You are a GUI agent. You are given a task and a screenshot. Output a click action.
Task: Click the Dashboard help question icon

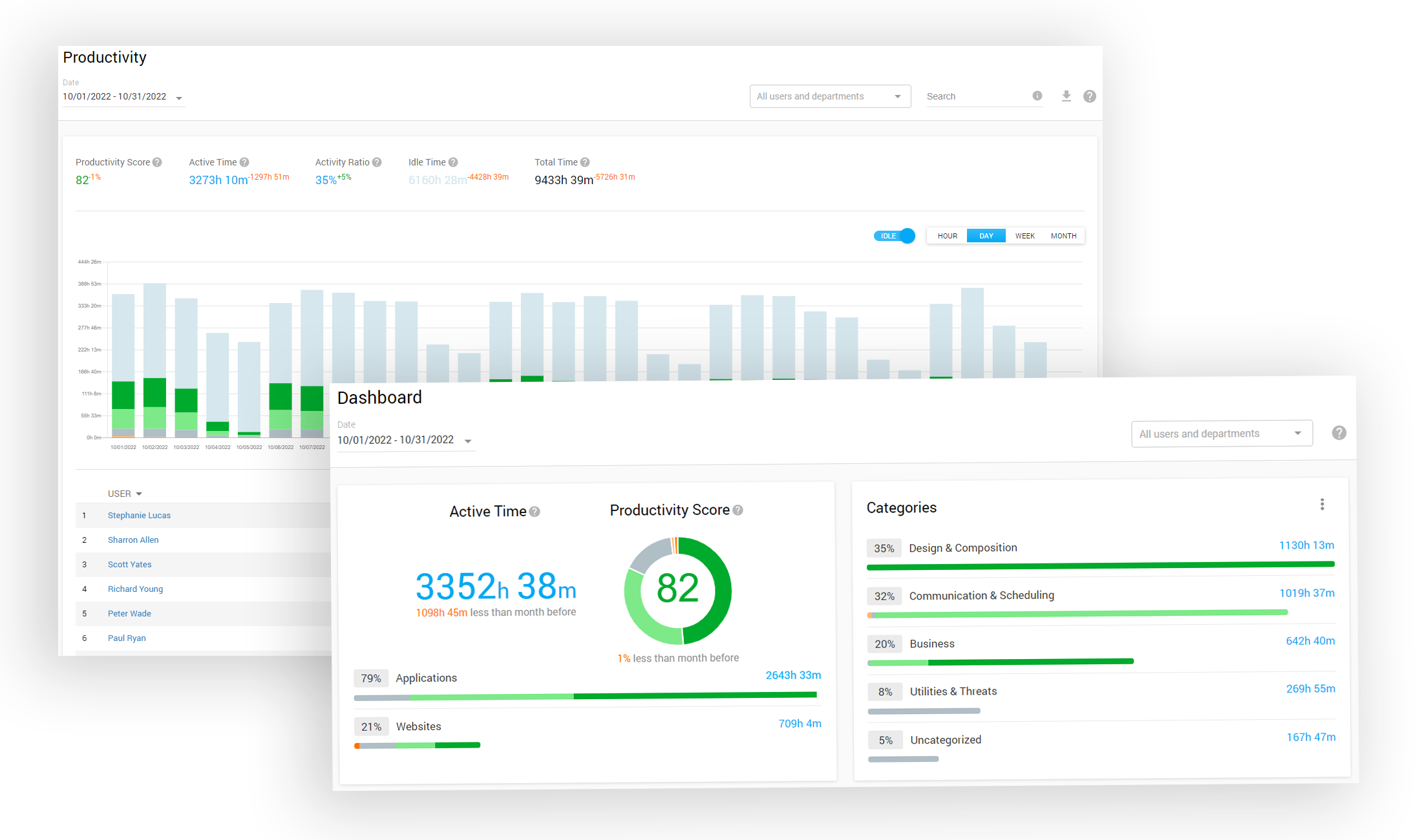tap(1339, 433)
